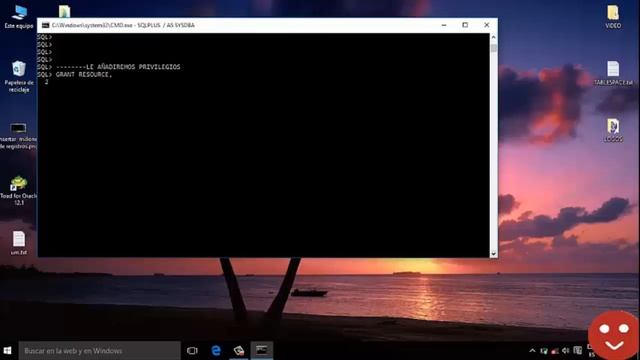Click the red smiley face overlay button
The image size is (640, 360).
pyautogui.click(x=614, y=336)
